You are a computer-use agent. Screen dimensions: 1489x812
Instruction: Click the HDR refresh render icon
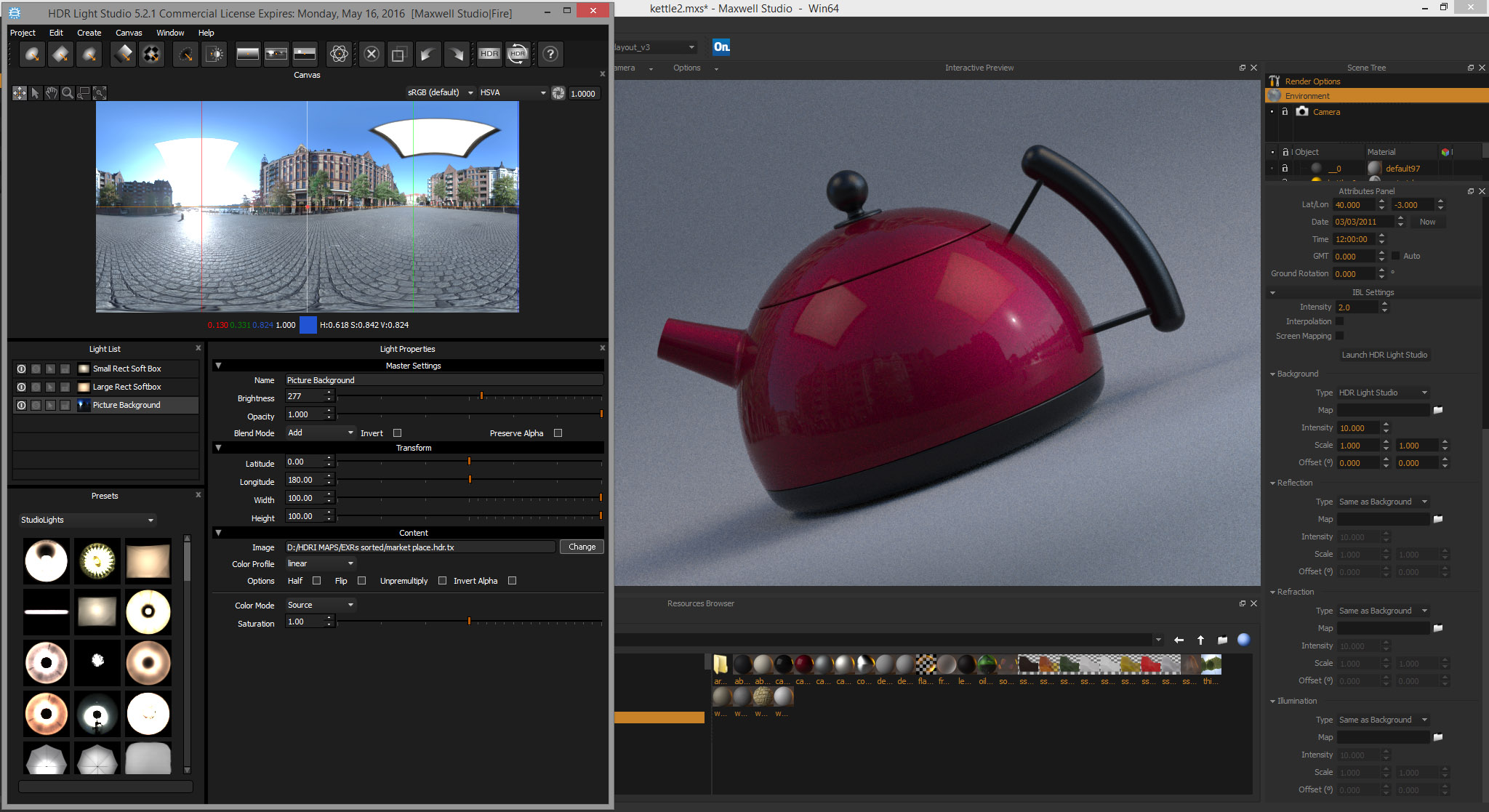click(518, 55)
